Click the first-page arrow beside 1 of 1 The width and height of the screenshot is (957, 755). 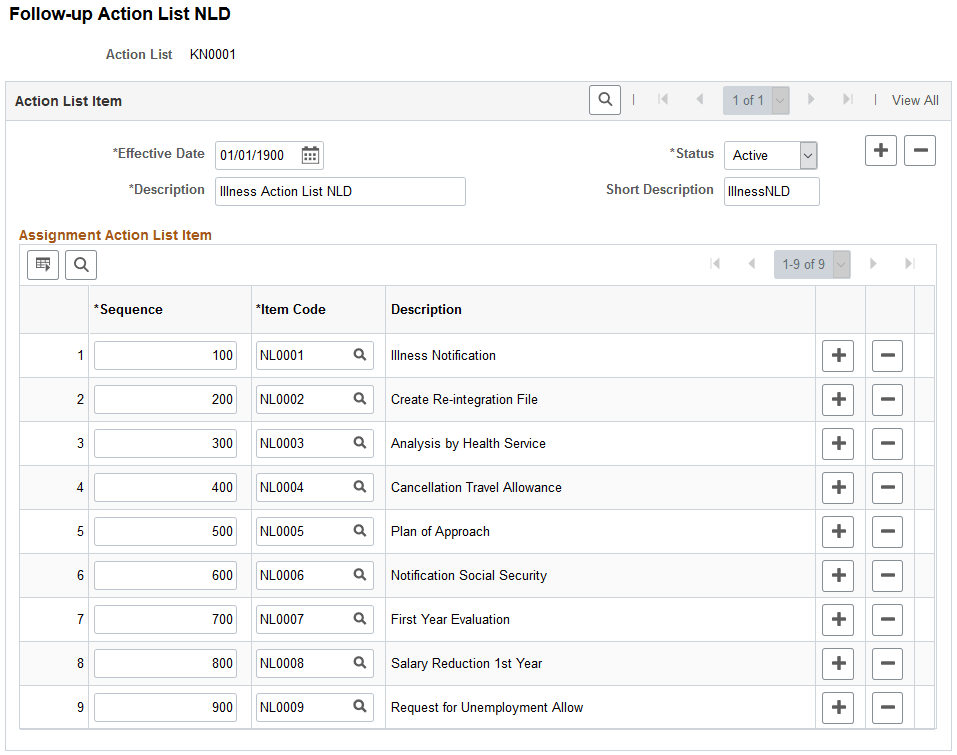[663, 100]
